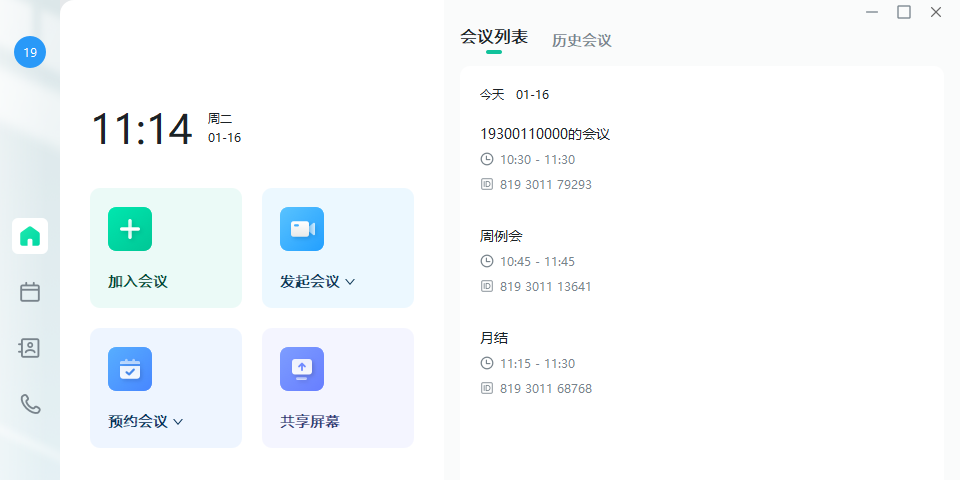This screenshot has width=960, height=480.
Task: Open the meeting titled 19300110000的会议
Action: [x=545, y=134]
